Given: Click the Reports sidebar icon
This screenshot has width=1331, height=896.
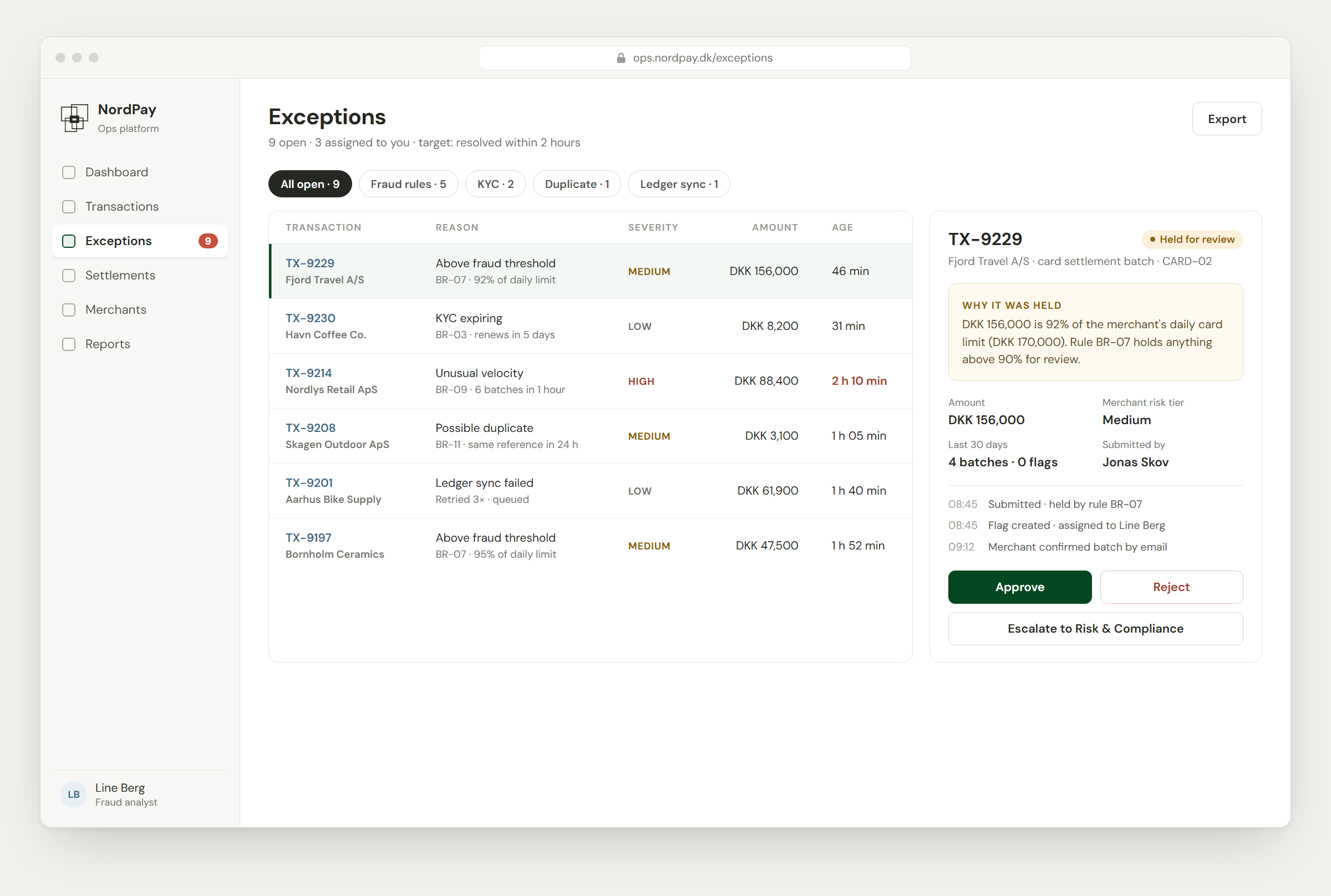Looking at the screenshot, I should coord(69,344).
